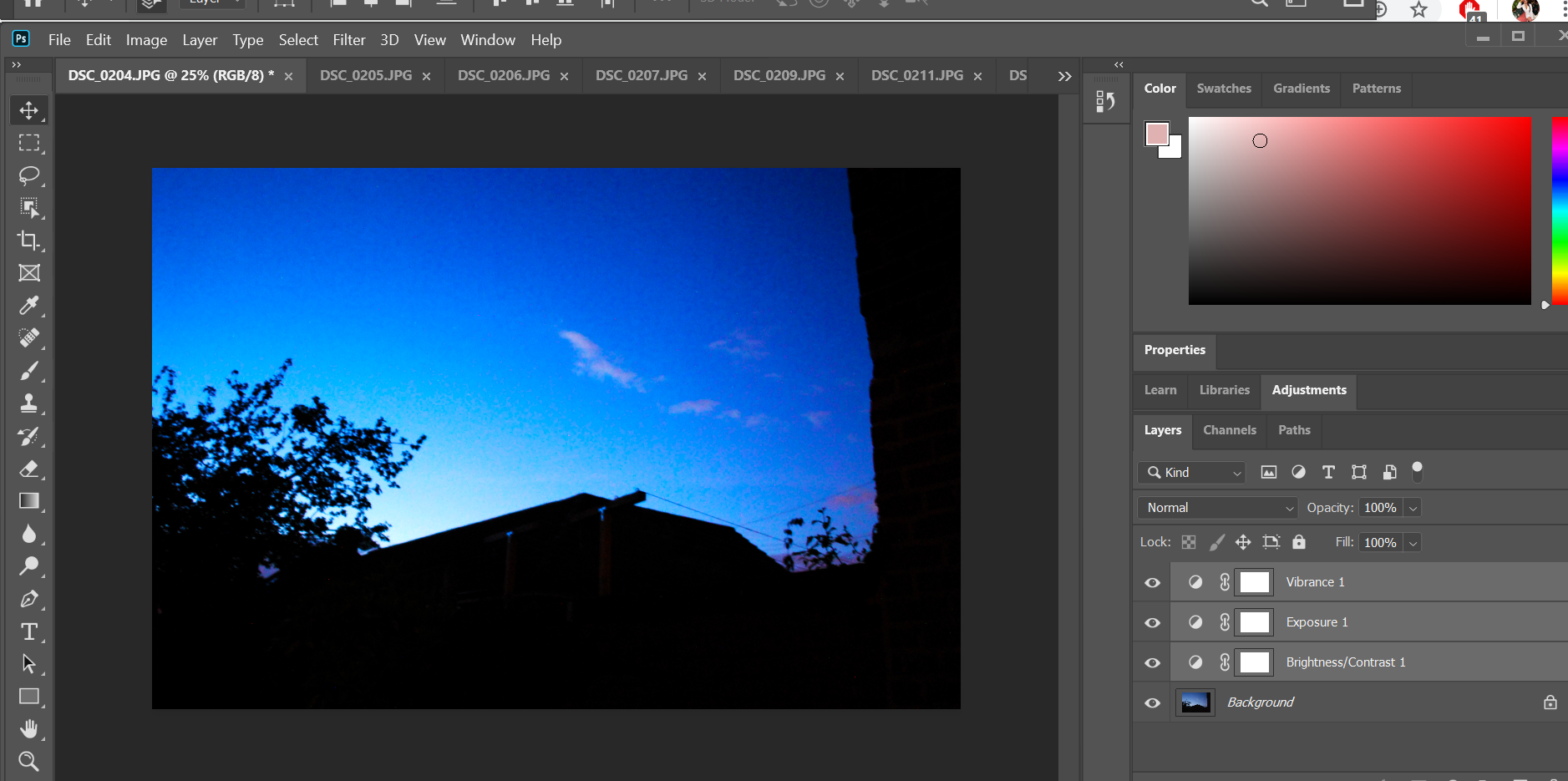The image size is (1568, 781).
Task: Select the Eraser tool
Action: click(28, 469)
